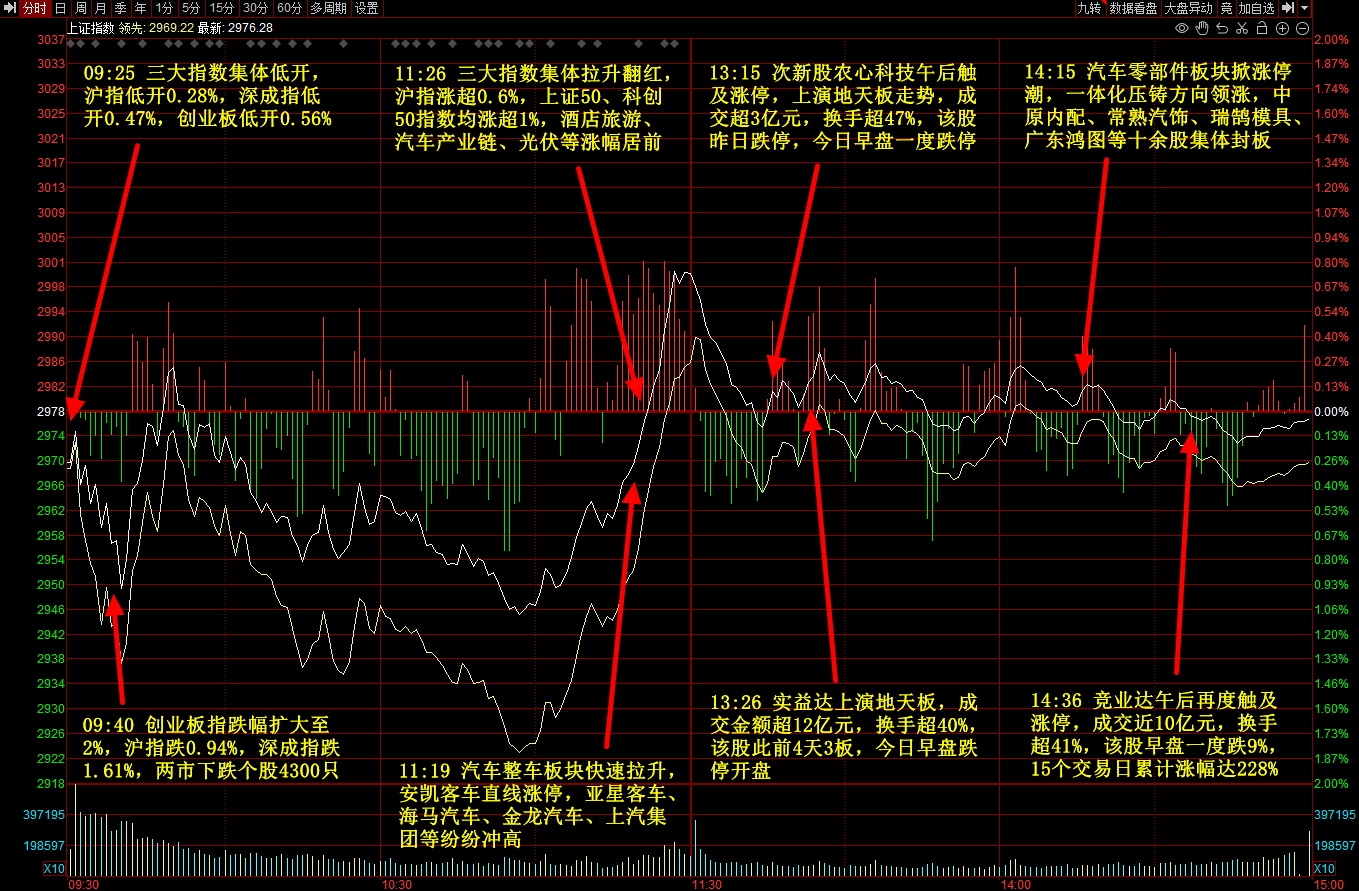Screen dimensions: 1359x891
Task: Click the 九转 indicator button
Action: (1088, 8)
